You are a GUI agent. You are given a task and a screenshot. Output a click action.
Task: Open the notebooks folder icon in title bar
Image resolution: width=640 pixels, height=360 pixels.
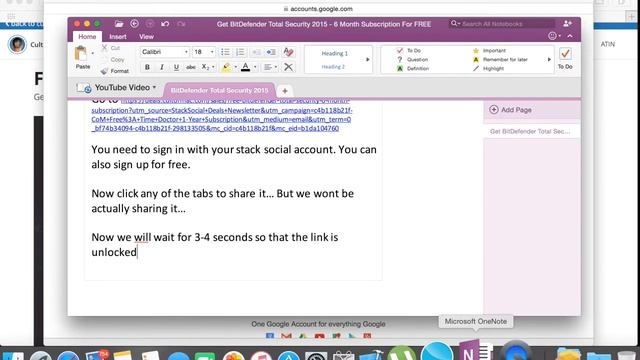(119, 24)
